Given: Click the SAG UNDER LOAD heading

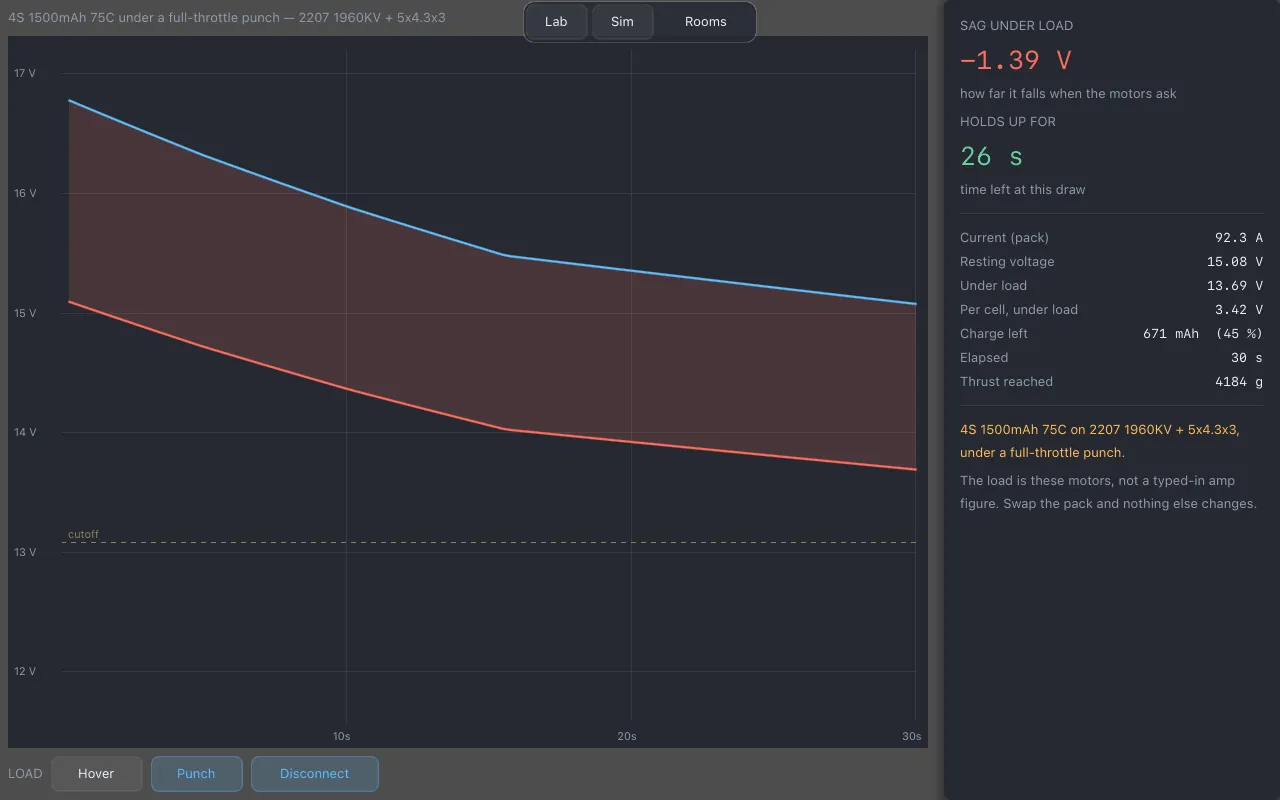Looking at the screenshot, I should (1016, 26).
